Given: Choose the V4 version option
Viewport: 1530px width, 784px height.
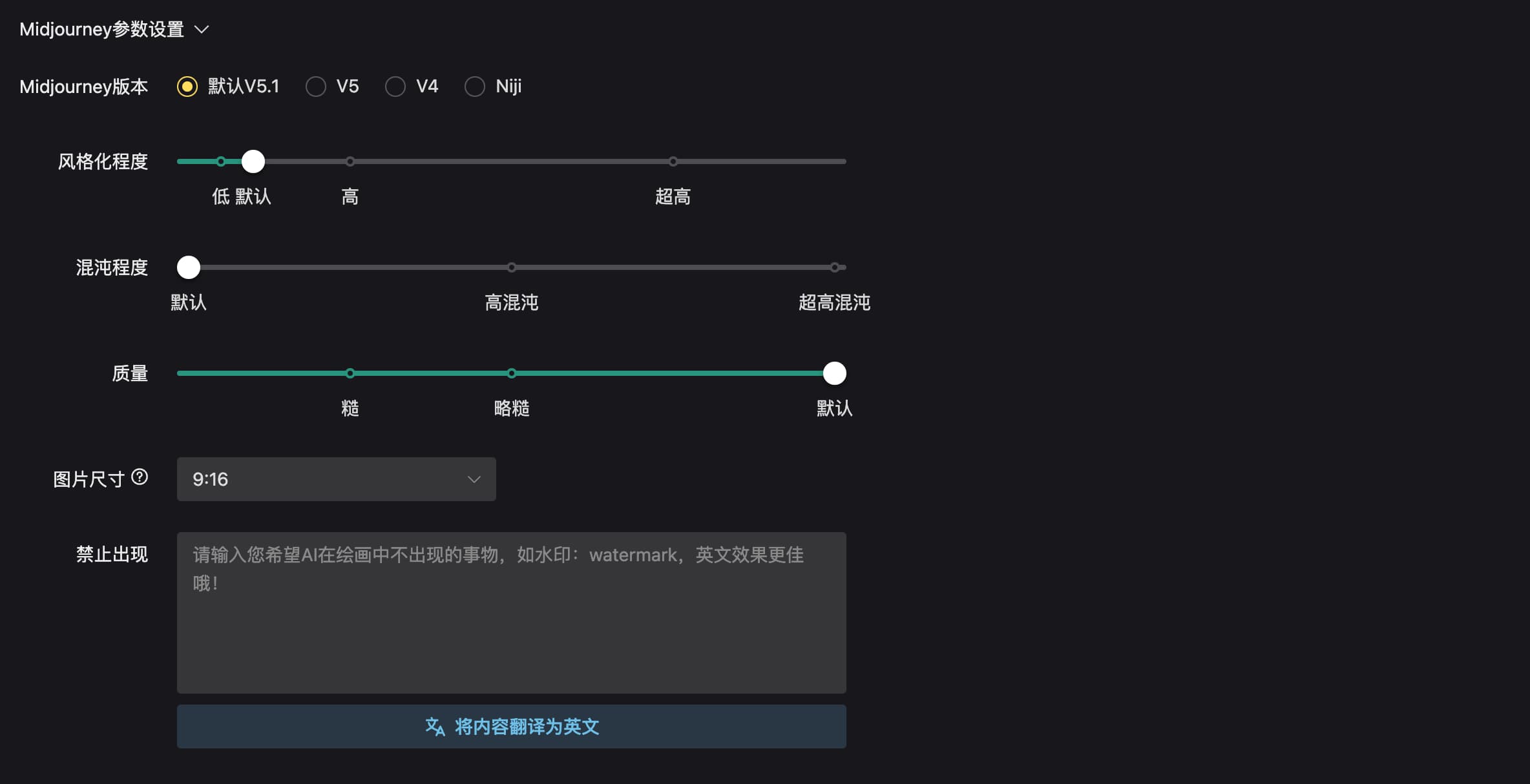Looking at the screenshot, I should point(395,87).
